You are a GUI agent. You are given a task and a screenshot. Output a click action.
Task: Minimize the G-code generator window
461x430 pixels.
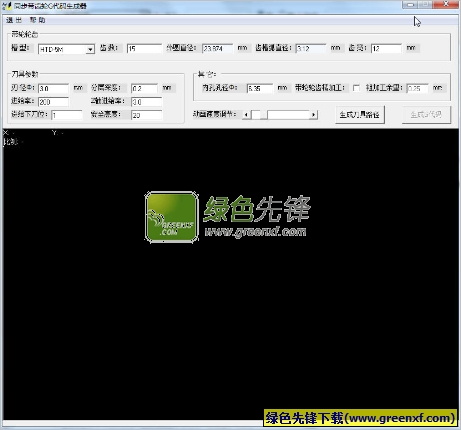click(x=410, y=4)
